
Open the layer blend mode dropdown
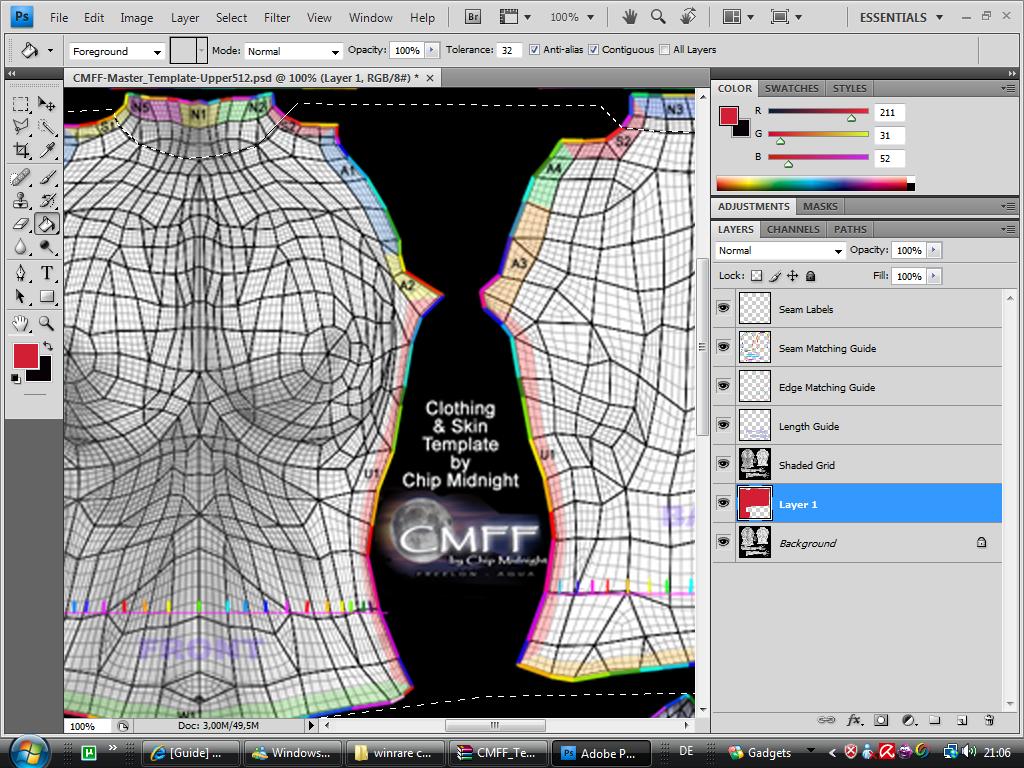(x=780, y=250)
